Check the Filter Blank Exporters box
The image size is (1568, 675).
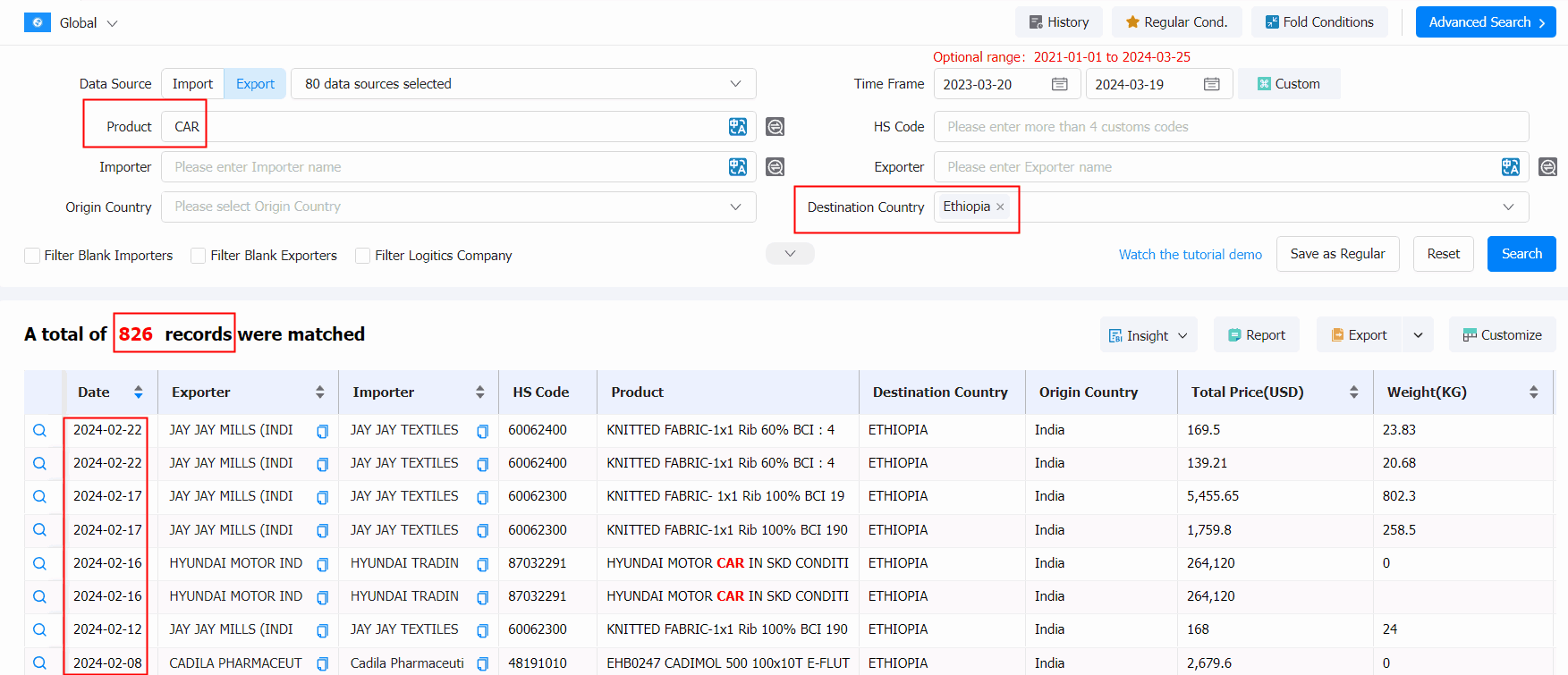click(x=199, y=256)
